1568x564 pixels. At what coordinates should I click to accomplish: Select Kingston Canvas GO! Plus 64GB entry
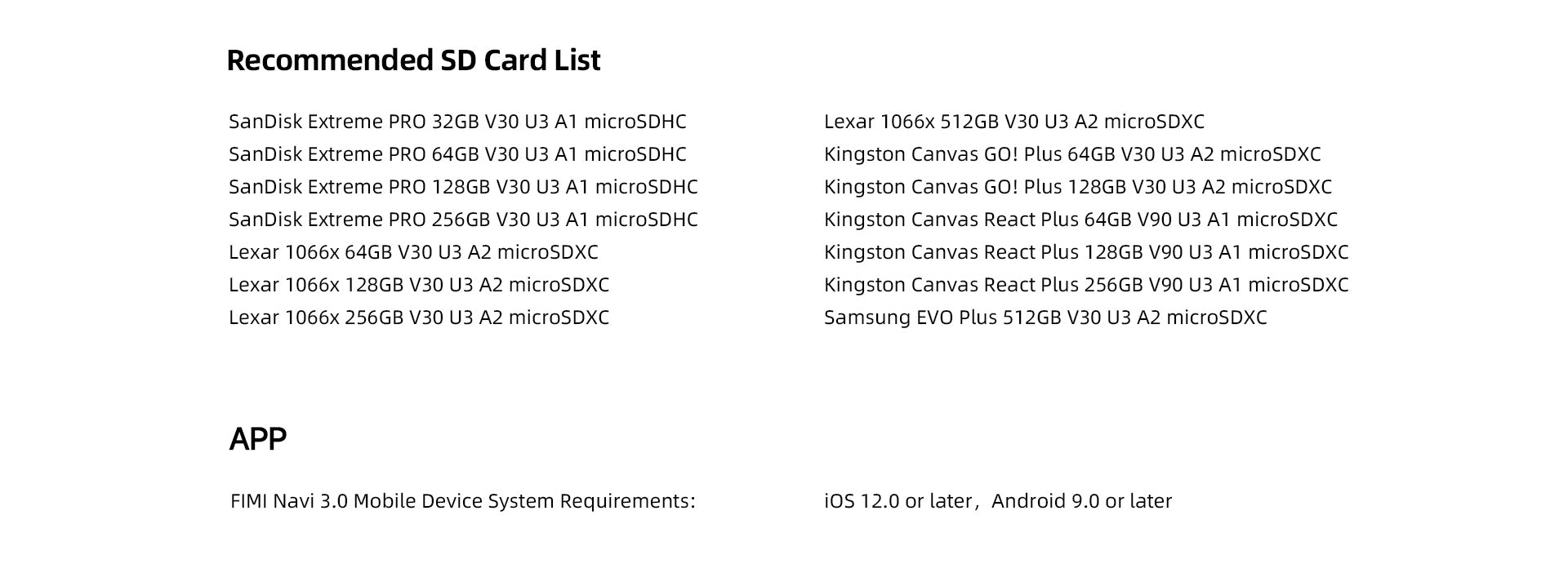click(1072, 154)
